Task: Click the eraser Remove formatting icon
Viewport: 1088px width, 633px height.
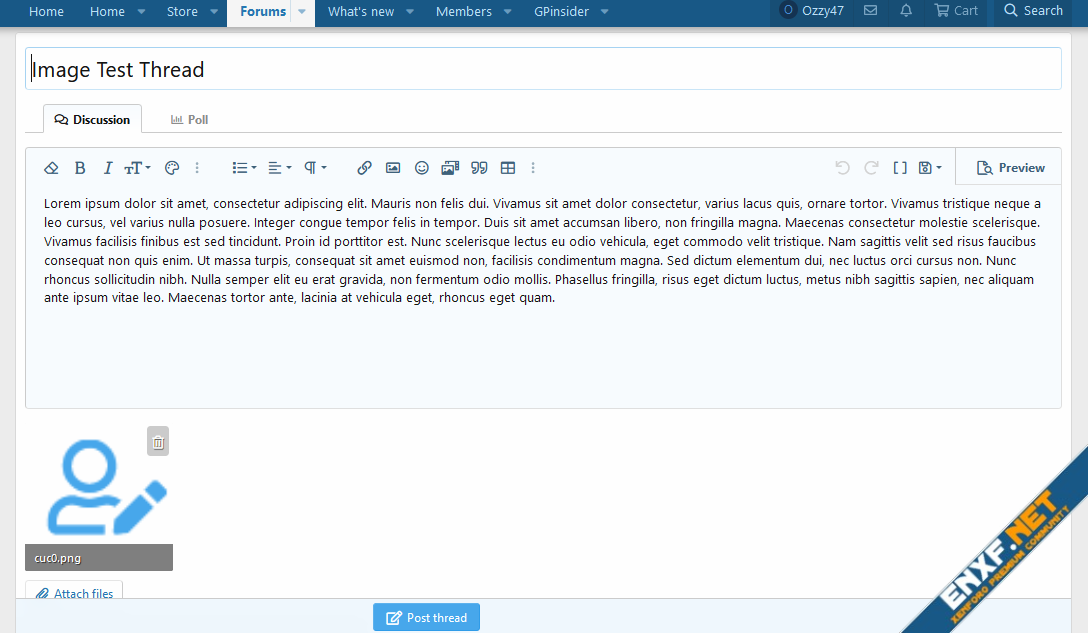Action: [52, 168]
